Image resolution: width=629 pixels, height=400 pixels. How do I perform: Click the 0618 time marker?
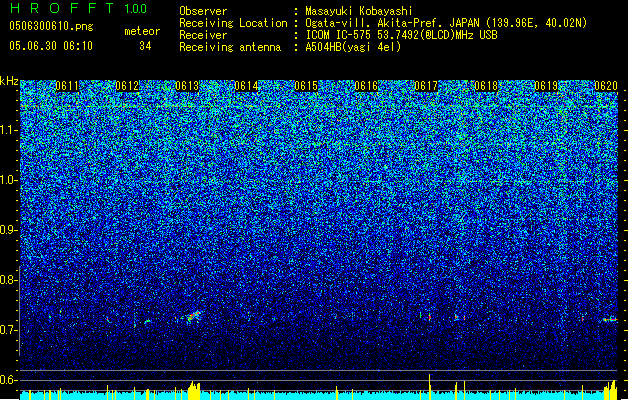point(486,86)
